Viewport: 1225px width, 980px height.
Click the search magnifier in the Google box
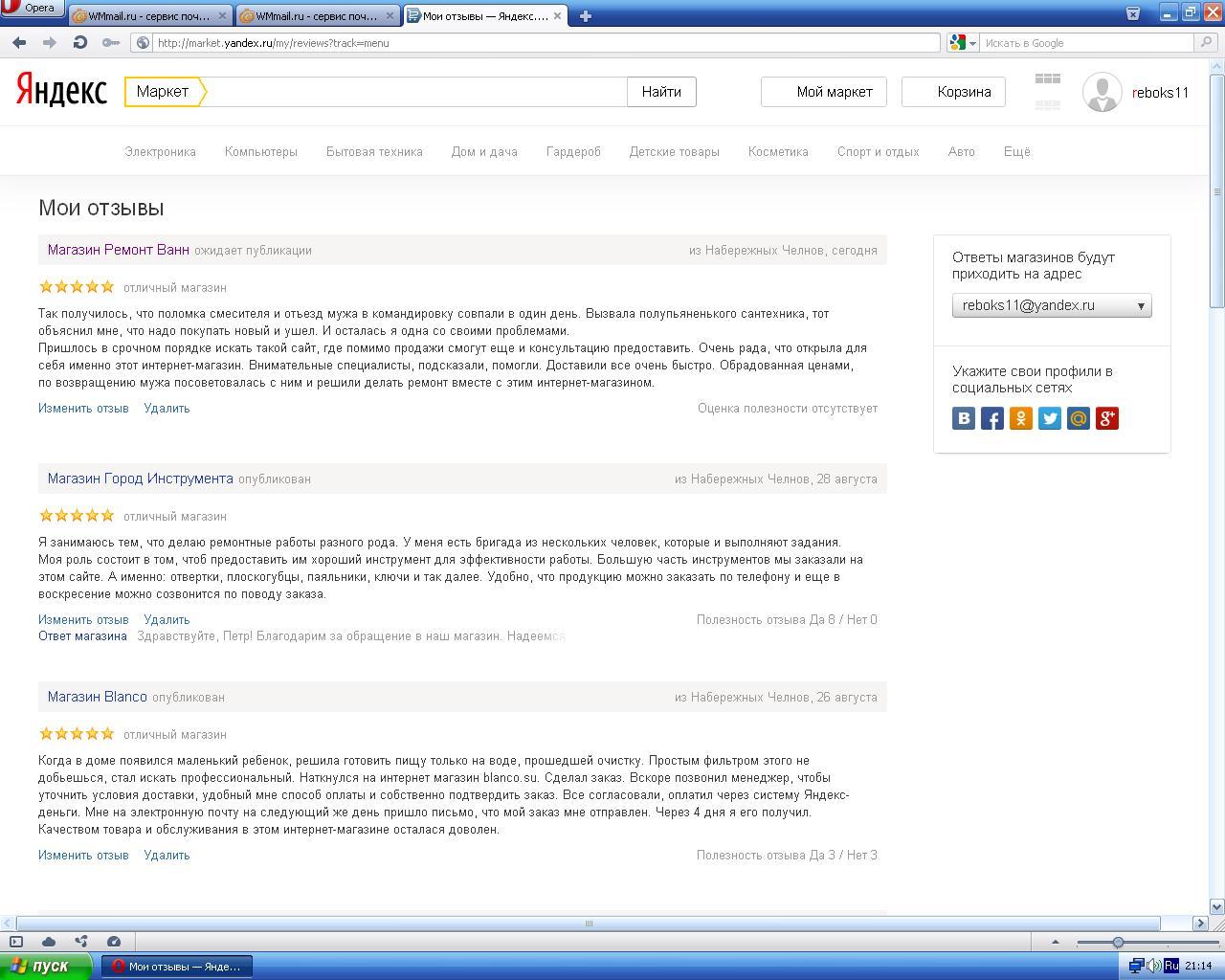tap(1207, 42)
